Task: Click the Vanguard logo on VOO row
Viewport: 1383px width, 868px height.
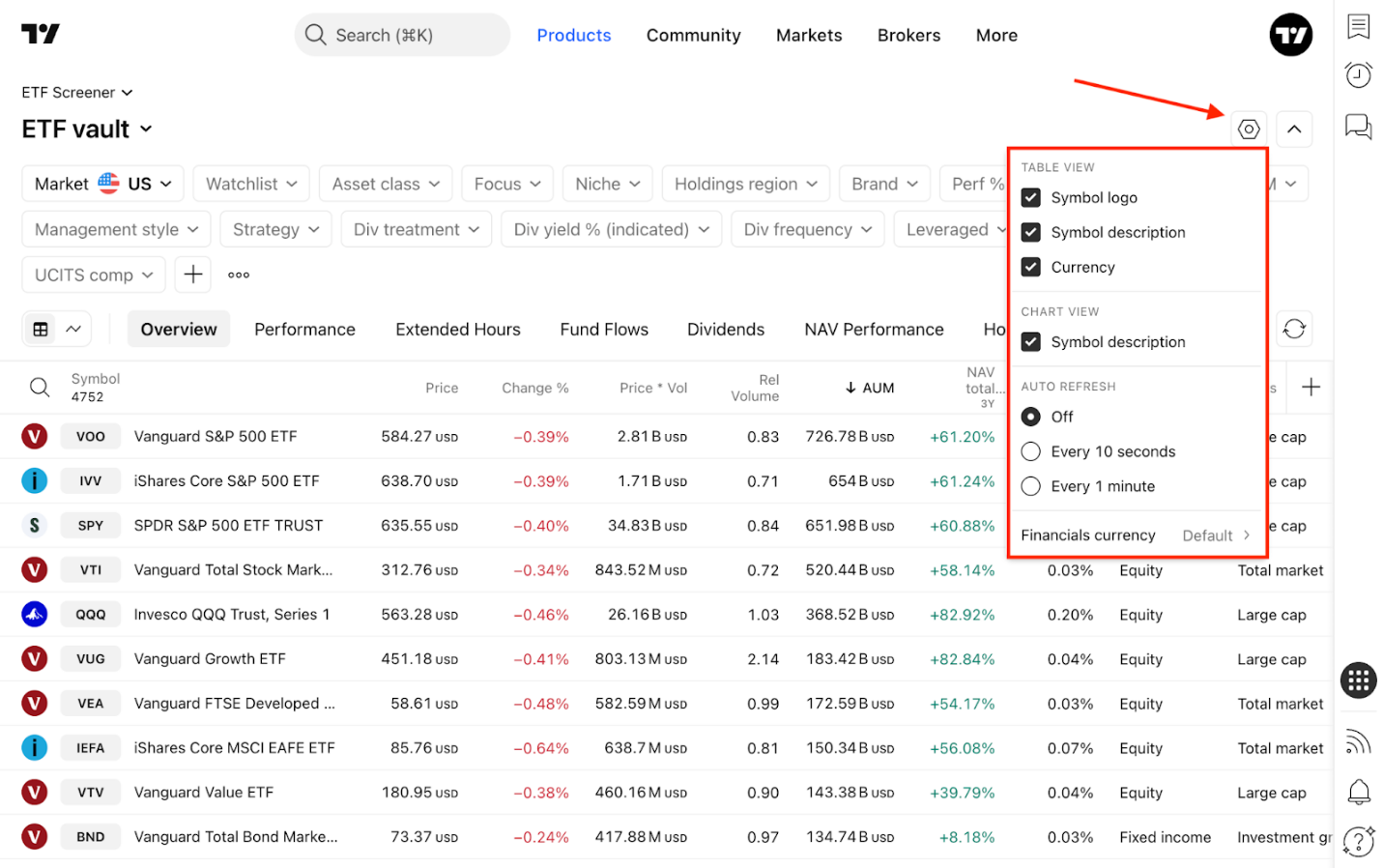Action: click(35, 437)
